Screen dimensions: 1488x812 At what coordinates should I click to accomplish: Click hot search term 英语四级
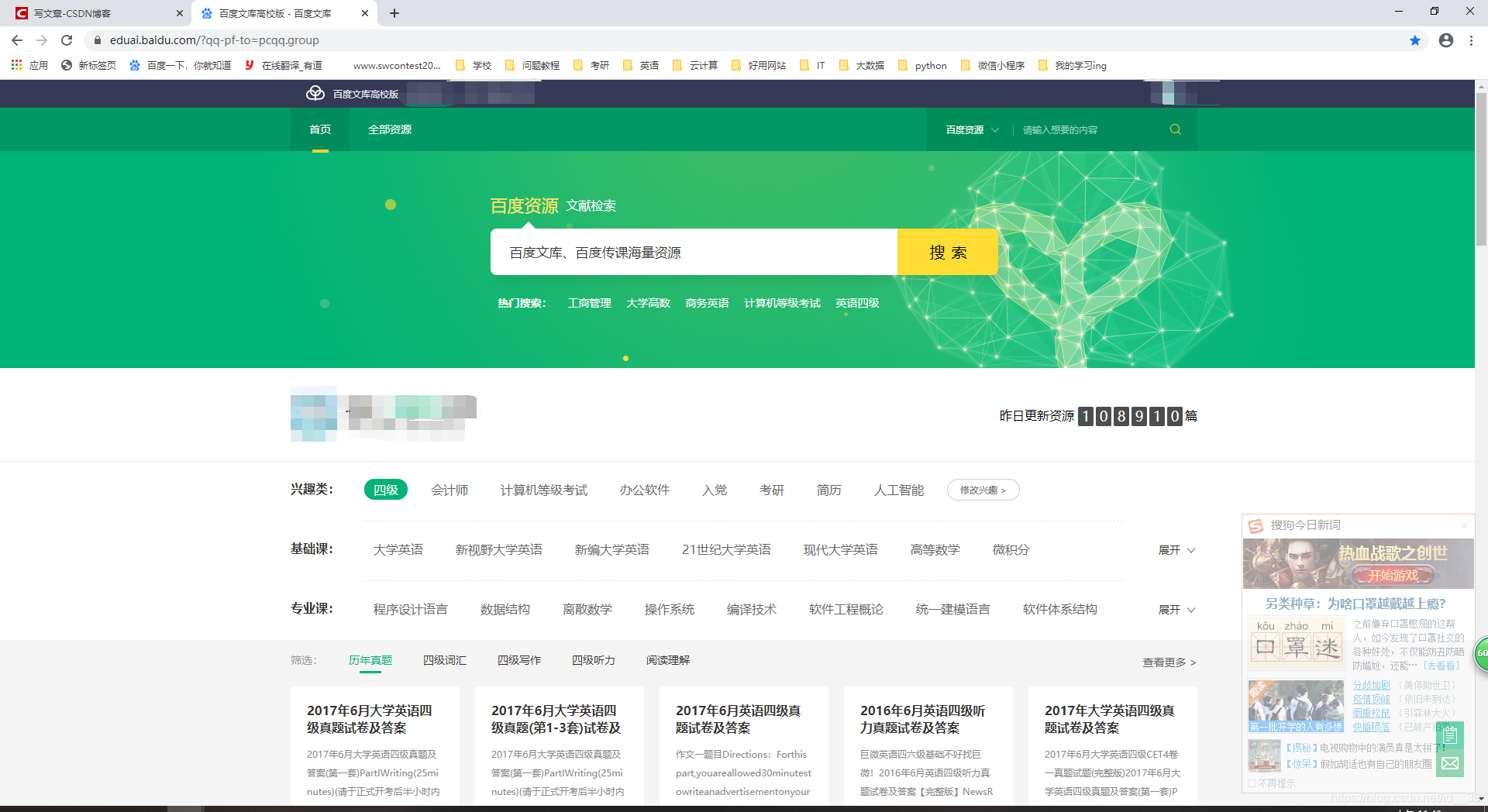pos(857,303)
